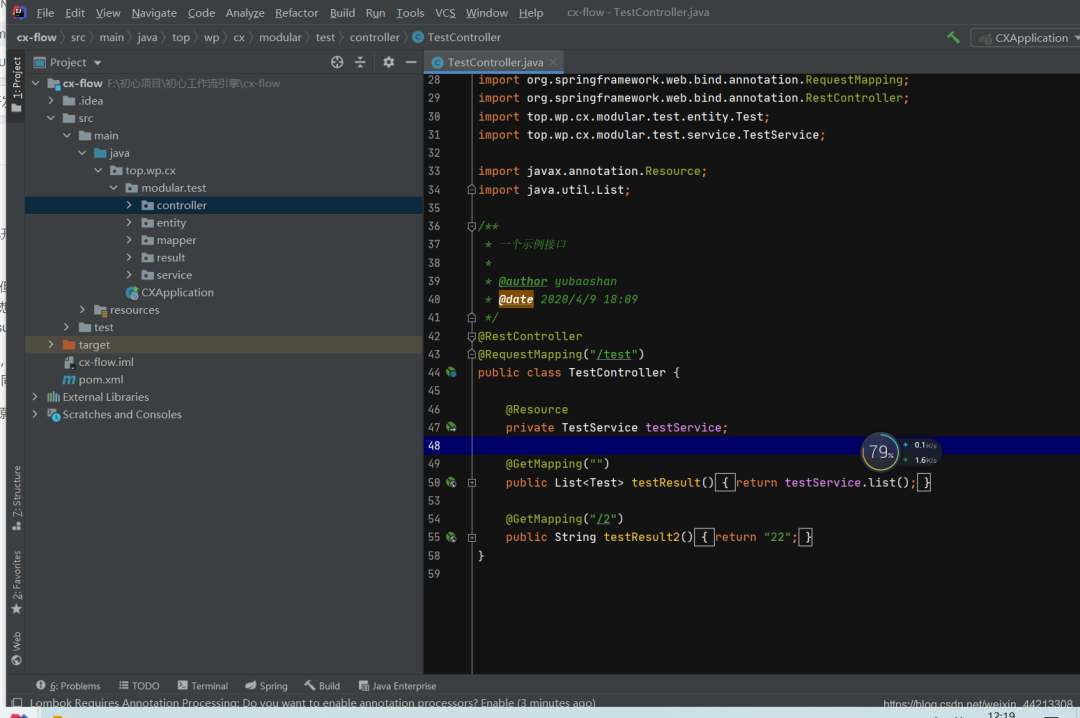Viewport: 1080px width, 718px height.
Task: Toggle fold marker at line 36 Javadoc comment
Action: 472,227
